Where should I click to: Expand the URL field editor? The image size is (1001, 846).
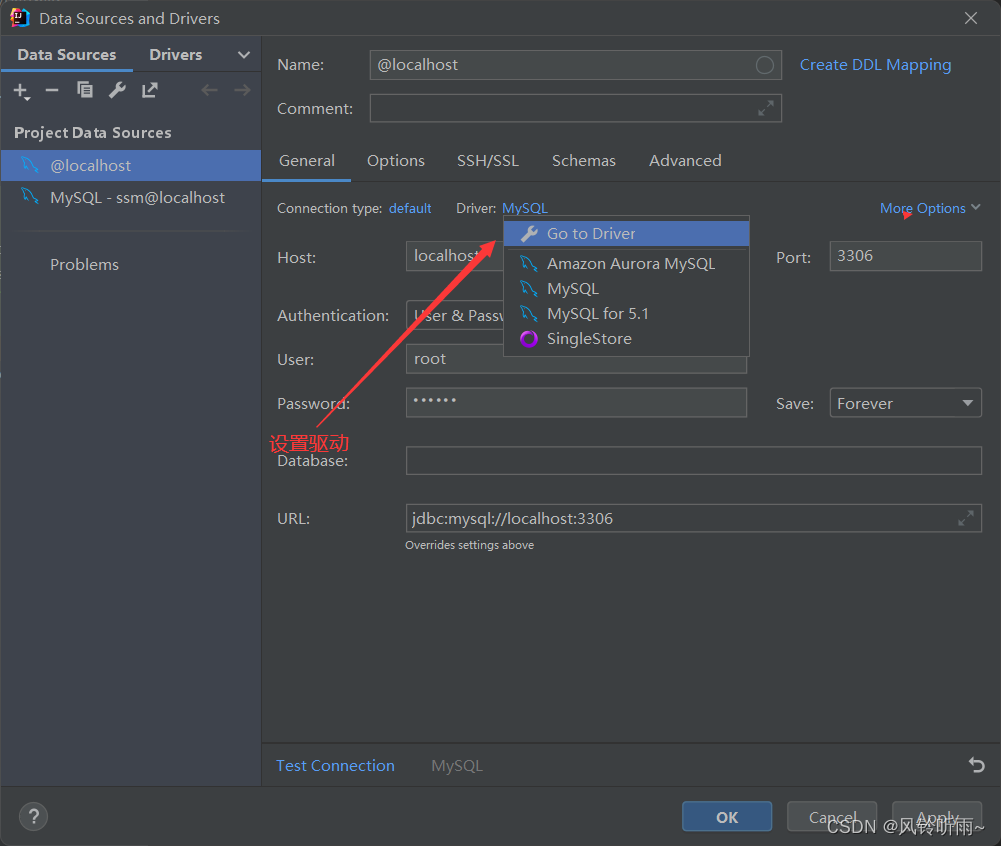966,518
